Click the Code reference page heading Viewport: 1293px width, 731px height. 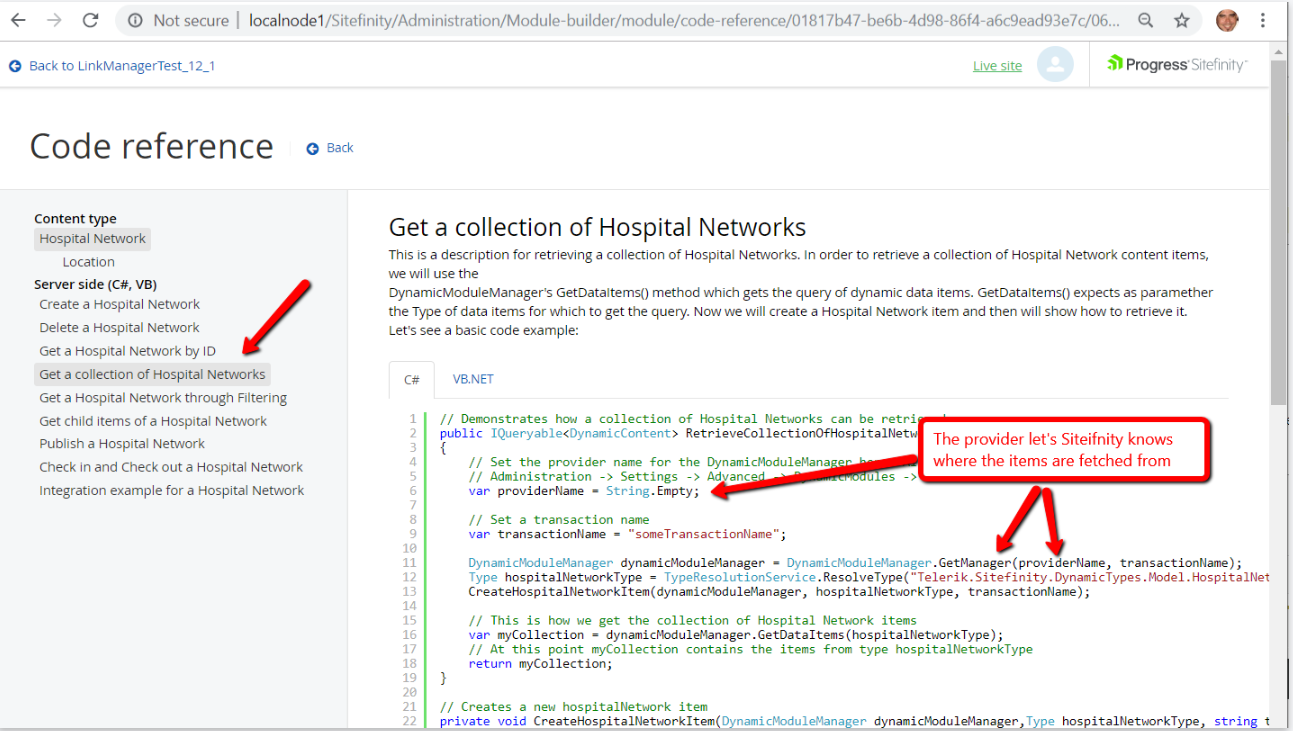(x=151, y=147)
